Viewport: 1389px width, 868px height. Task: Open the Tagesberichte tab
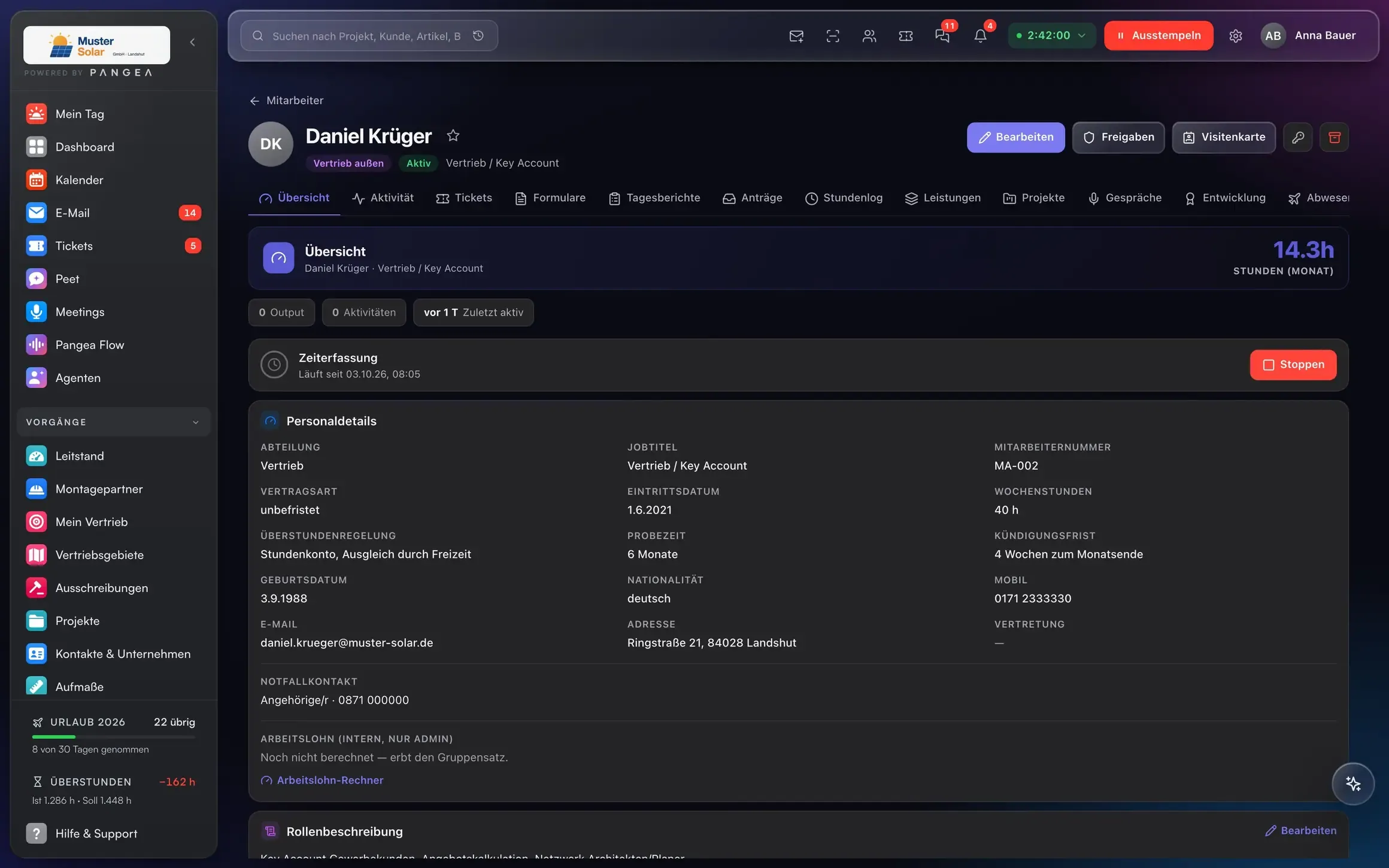point(654,198)
